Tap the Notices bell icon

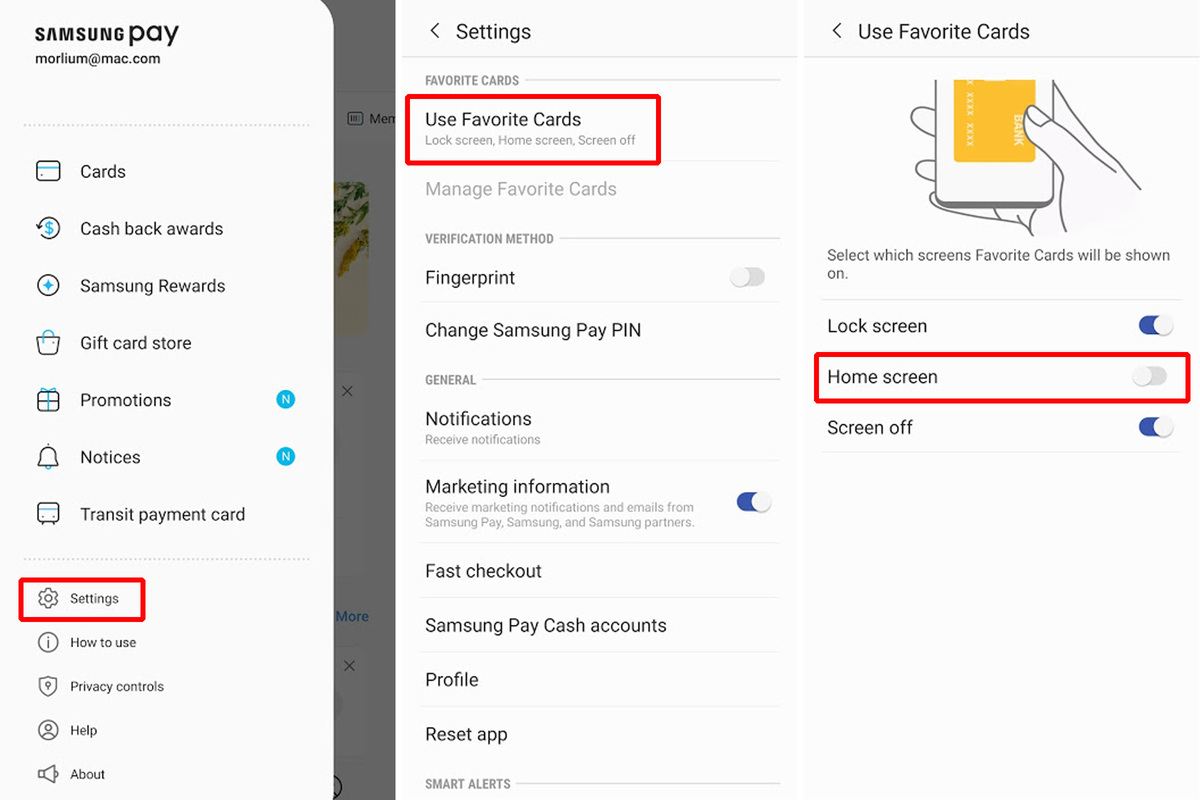48,457
